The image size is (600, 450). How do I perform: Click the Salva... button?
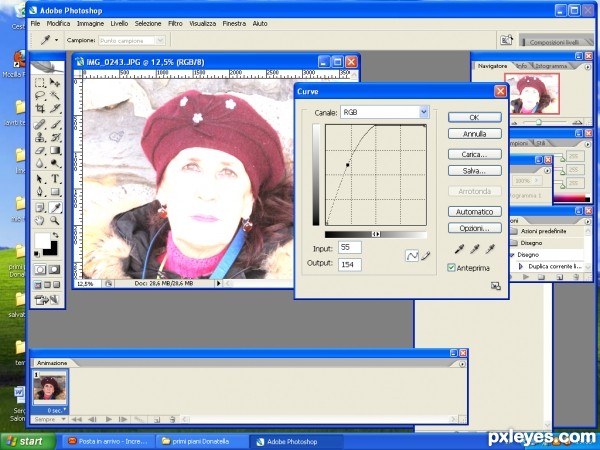[474, 171]
